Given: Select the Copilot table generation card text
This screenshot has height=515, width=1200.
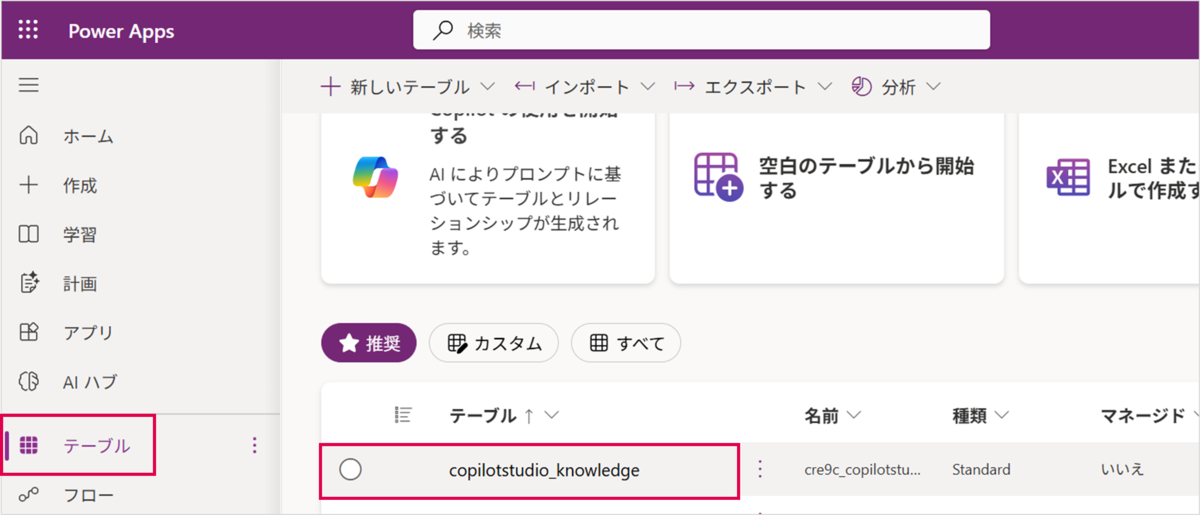Looking at the screenshot, I should tap(526, 210).
